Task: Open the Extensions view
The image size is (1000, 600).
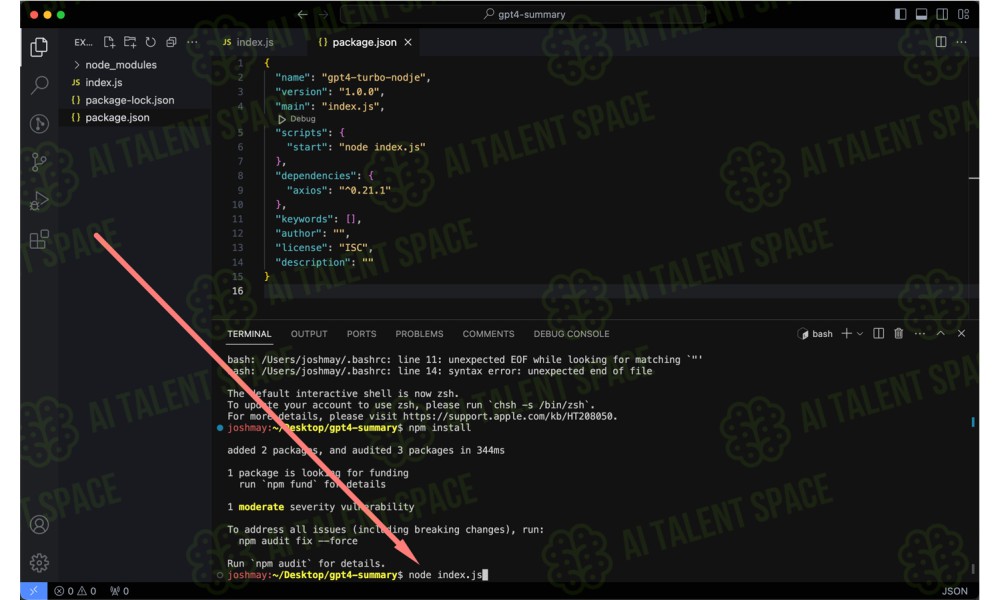Action: click(x=39, y=239)
